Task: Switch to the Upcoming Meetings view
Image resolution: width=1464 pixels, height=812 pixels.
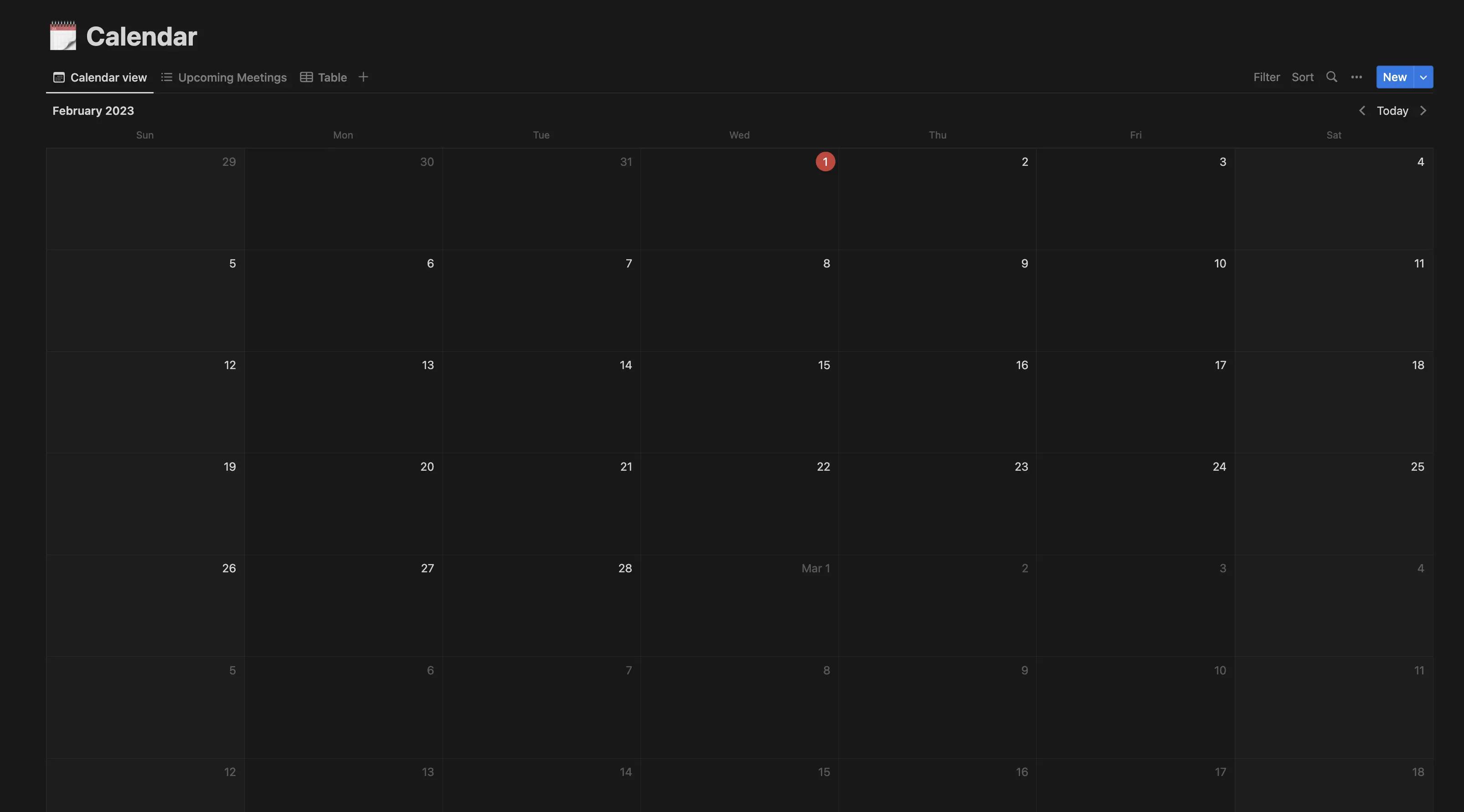Action: click(x=232, y=77)
